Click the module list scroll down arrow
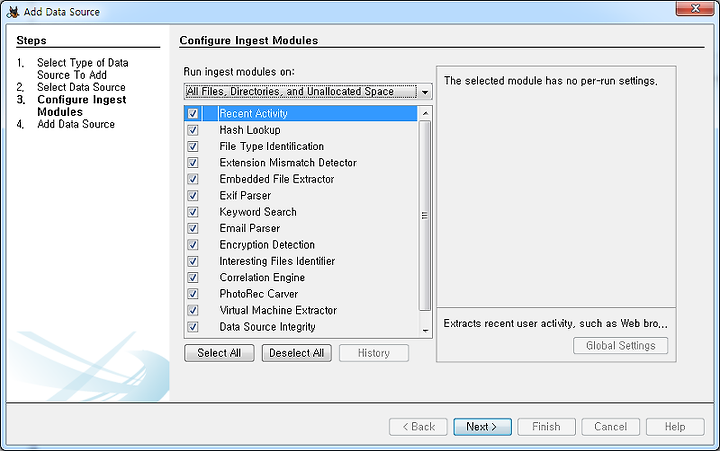The width and height of the screenshot is (720, 451). coord(425,330)
